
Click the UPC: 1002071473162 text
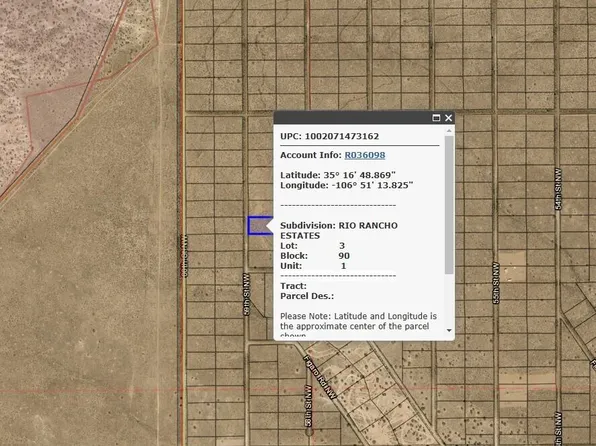click(x=329, y=136)
